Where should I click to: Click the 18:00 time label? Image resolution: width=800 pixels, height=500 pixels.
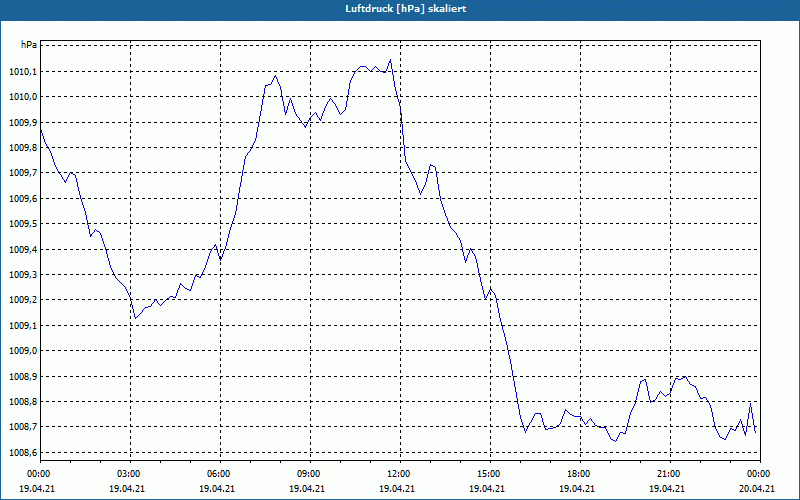pyautogui.click(x=577, y=474)
